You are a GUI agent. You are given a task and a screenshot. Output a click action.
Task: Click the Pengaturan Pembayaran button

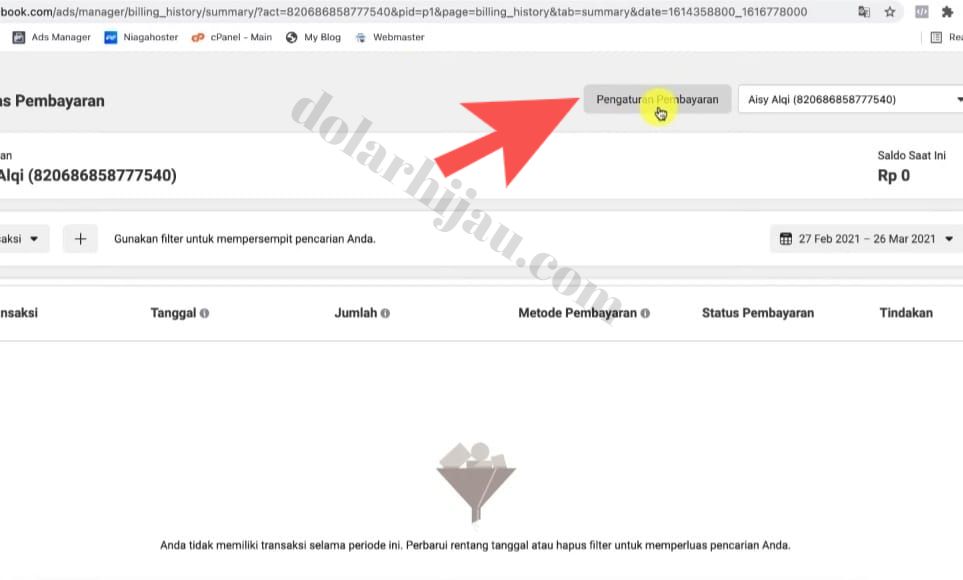[657, 100]
